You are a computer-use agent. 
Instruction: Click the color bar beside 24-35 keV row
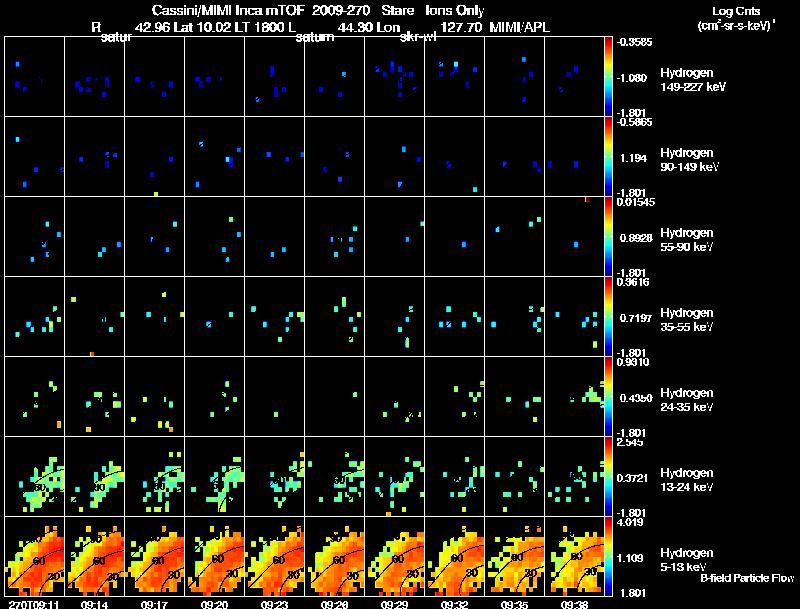click(x=608, y=397)
